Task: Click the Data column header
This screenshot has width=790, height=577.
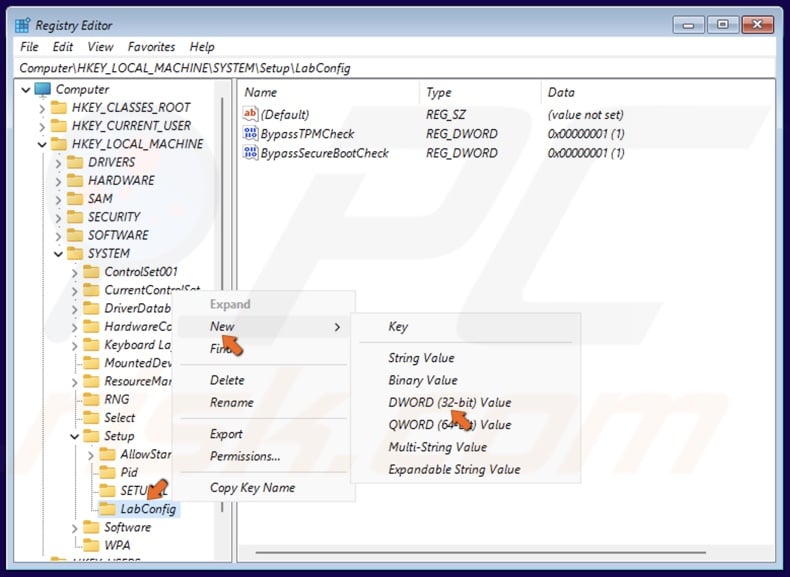Action: click(658, 92)
